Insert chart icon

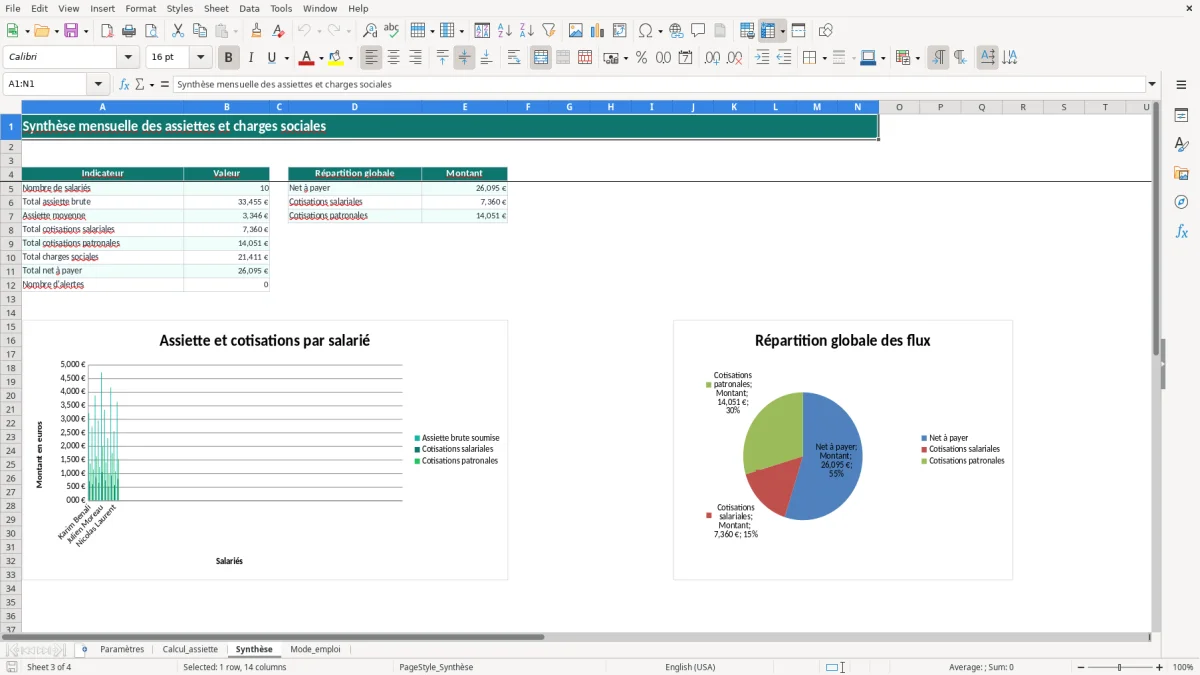pyautogui.click(x=598, y=31)
